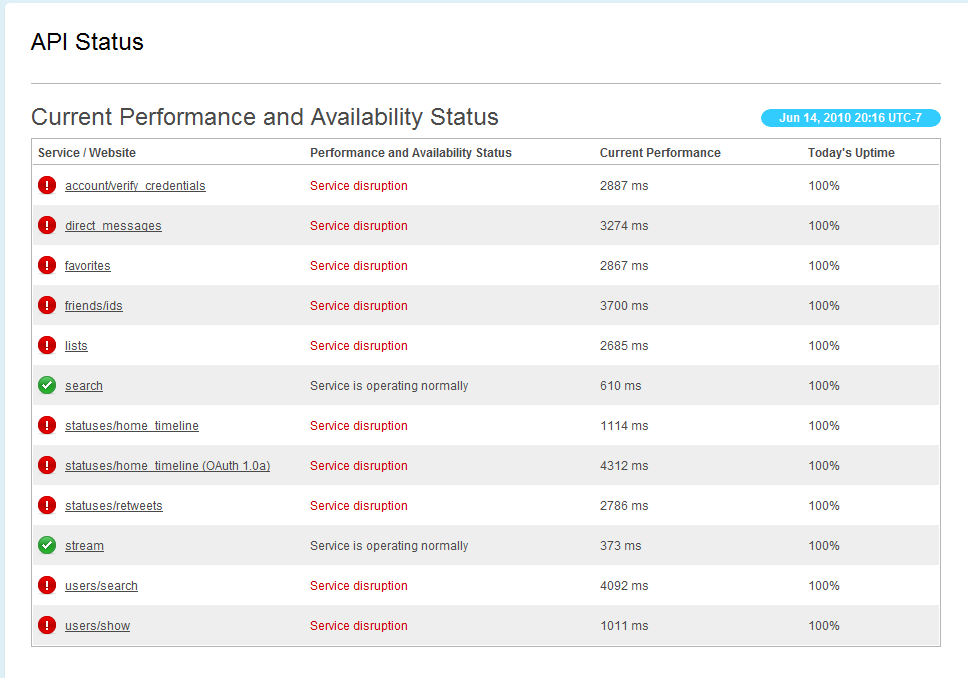Click the Today's Uptime column header
This screenshot has height=678, width=968.
tap(851, 153)
